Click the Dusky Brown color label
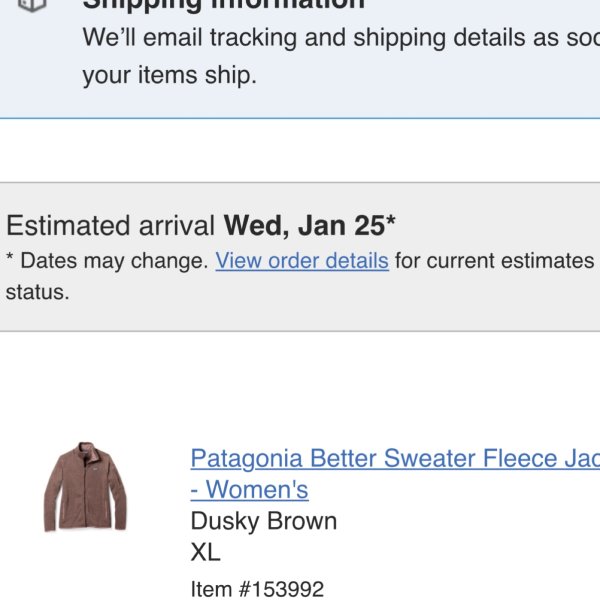This screenshot has height=600, width=600. point(264,521)
